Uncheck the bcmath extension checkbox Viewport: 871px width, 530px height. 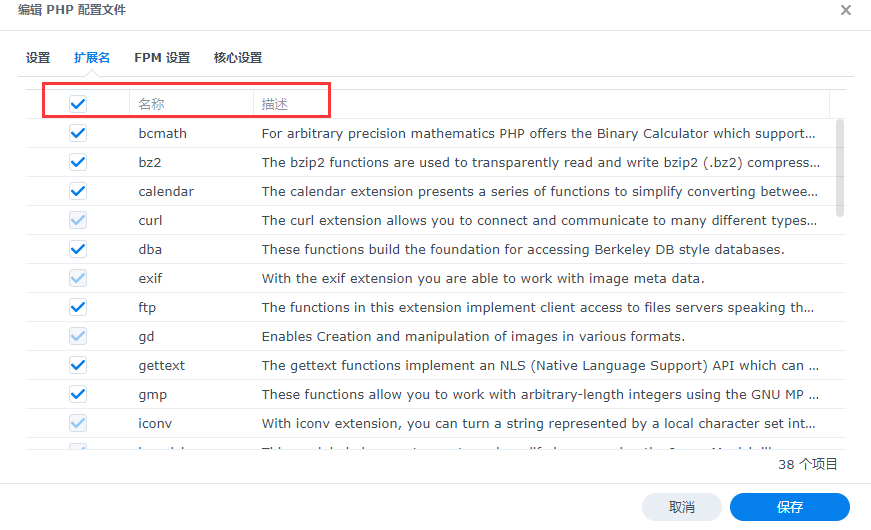point(77,133)
